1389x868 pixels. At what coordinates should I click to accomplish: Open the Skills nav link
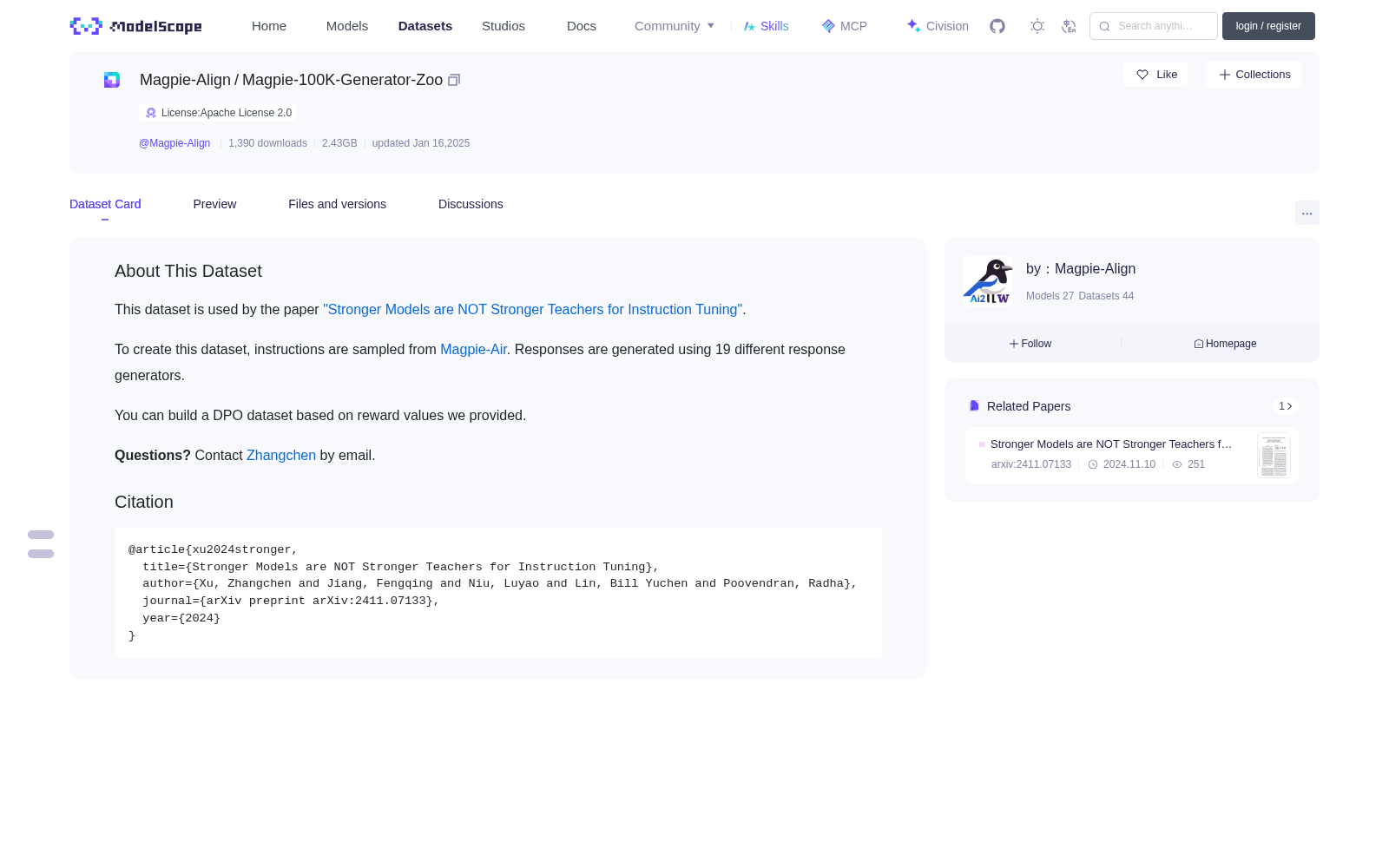pos(767,26)
